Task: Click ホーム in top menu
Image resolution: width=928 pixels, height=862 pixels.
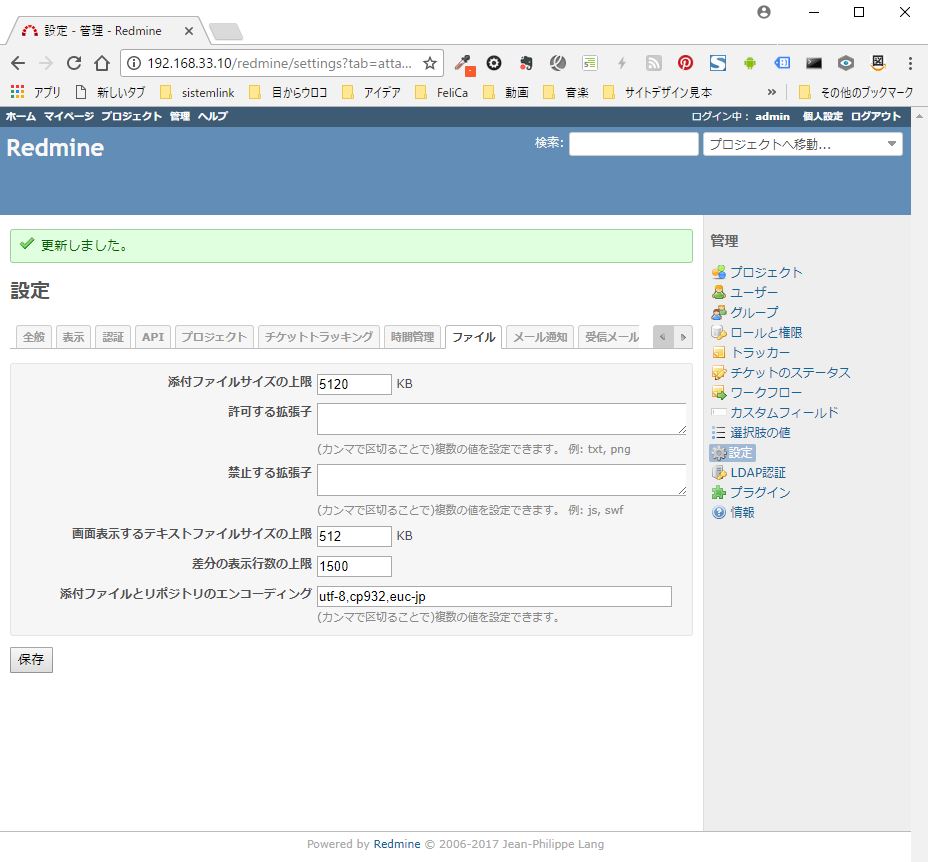Action: tap(21, 116)
